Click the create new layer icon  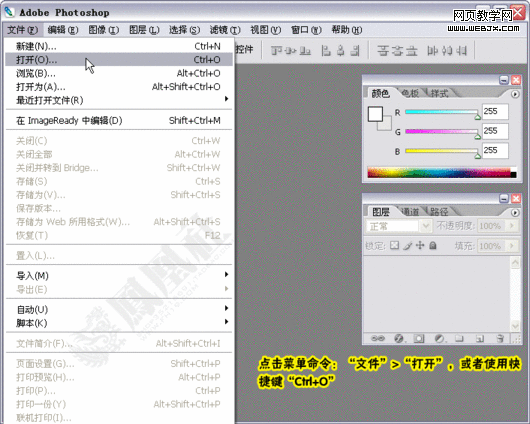tap(480, 338)
